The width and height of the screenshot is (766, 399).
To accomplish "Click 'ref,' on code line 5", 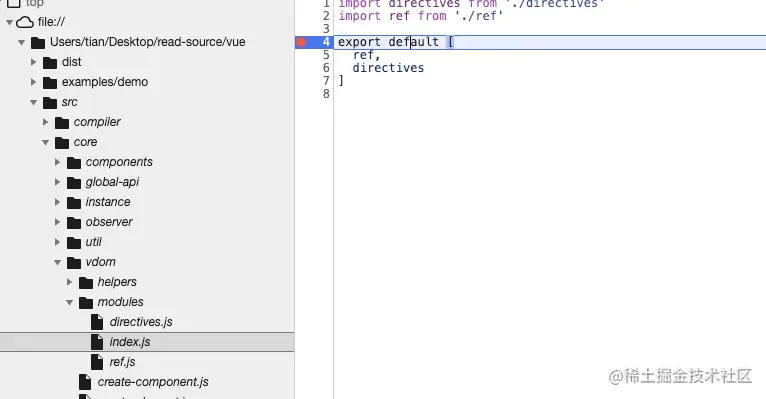I will [366, 55].
